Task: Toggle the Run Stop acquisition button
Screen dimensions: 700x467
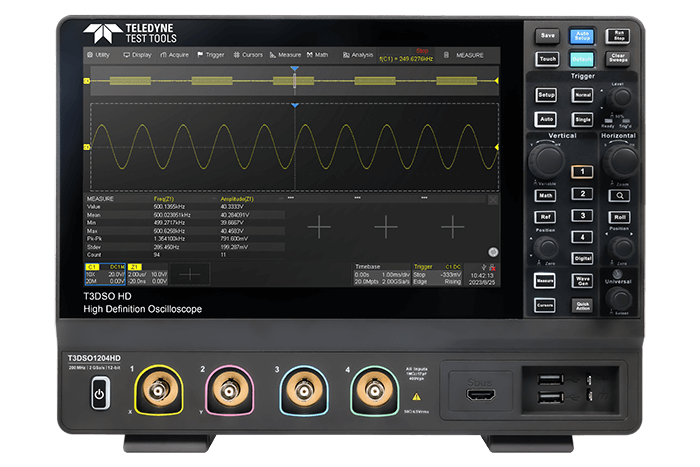Action: click(618, 35)
